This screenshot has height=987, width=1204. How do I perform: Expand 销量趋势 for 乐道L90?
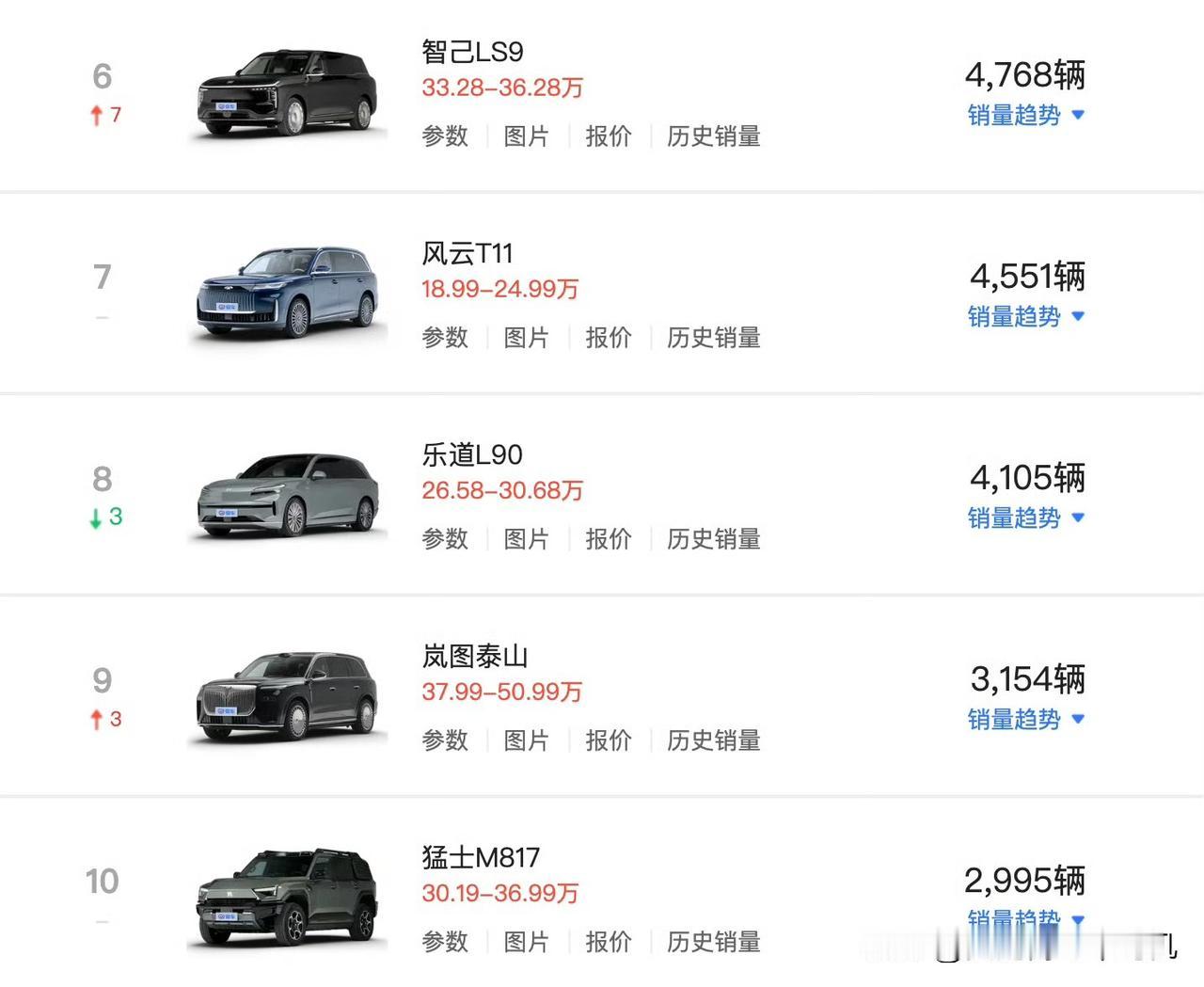point(1026,518)
